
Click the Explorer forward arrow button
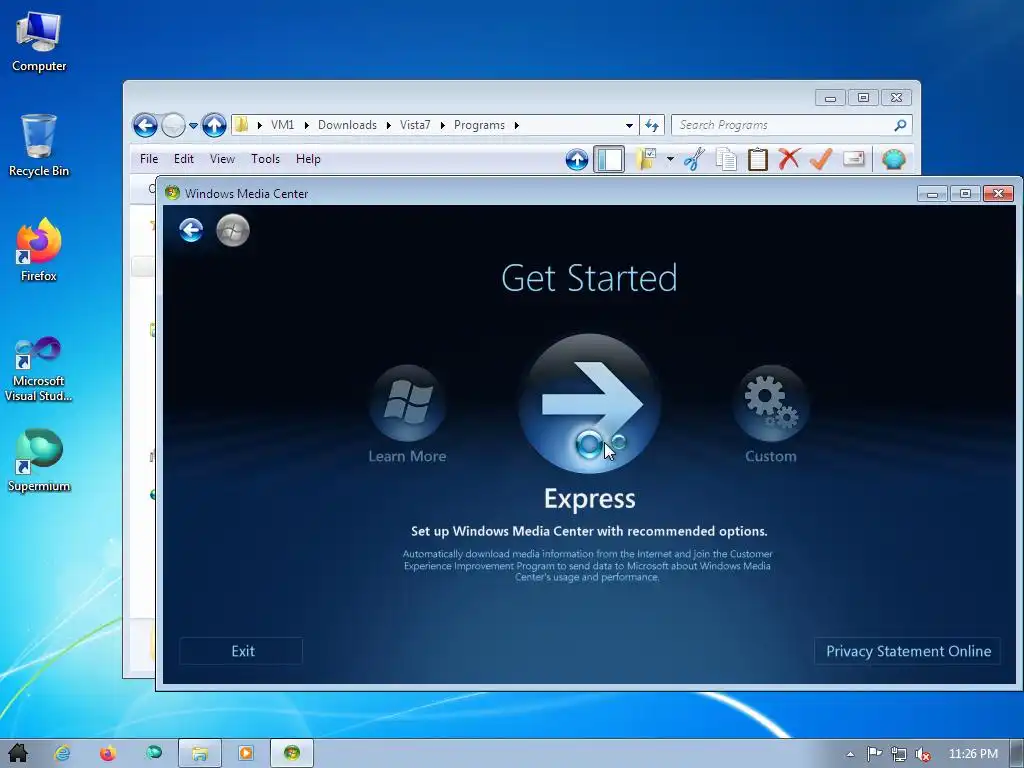point(173,125)
